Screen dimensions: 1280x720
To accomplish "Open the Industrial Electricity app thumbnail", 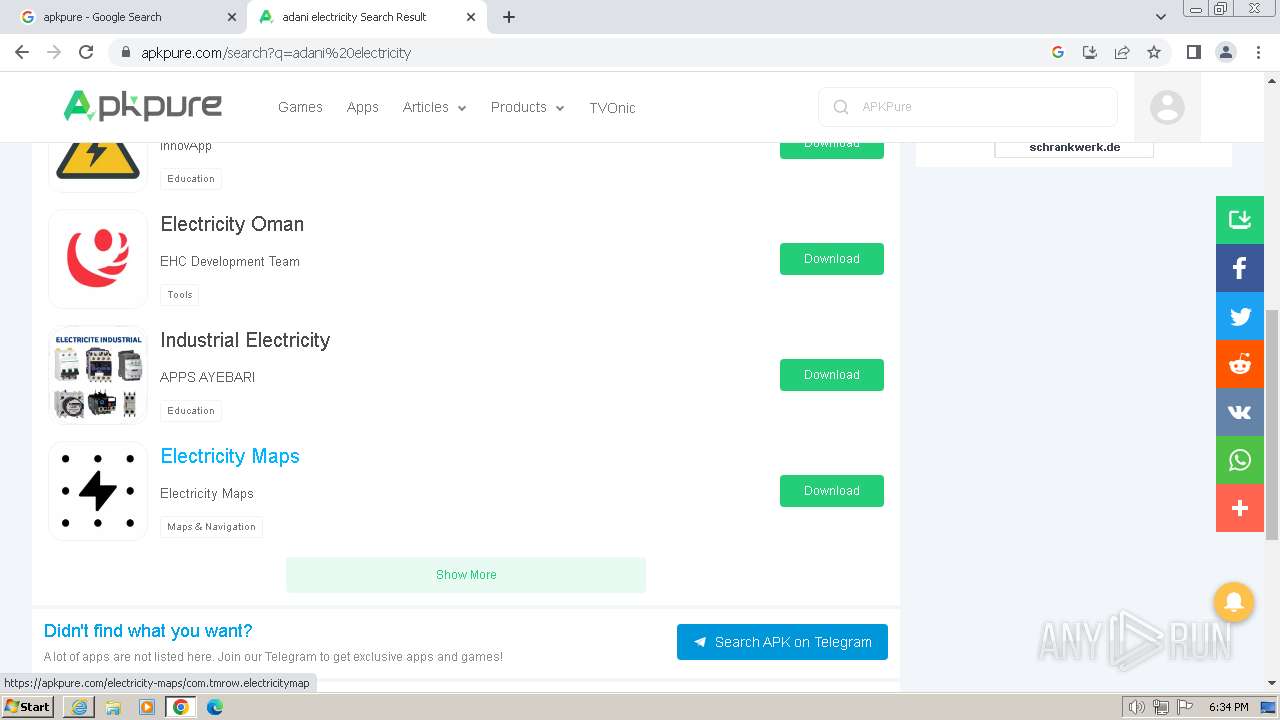I will pyautogui.click(x=98, y=375).
